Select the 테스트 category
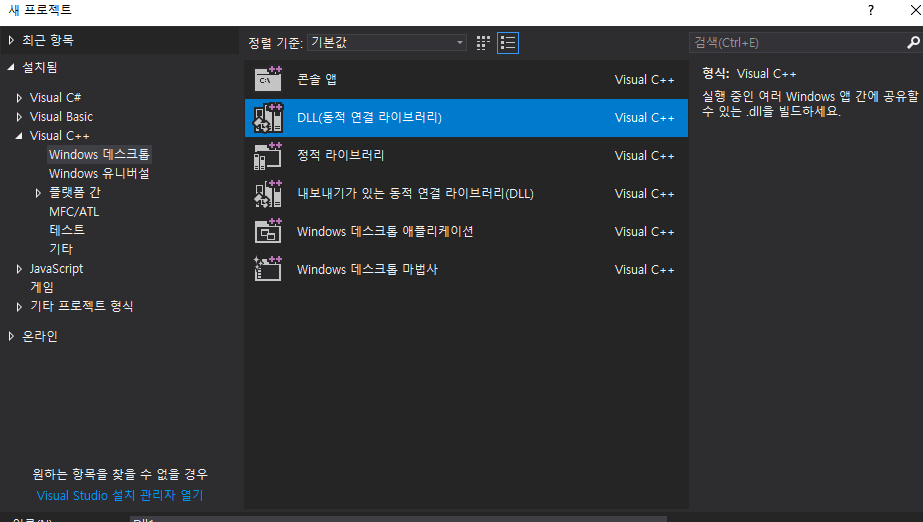 (x=67, y=230)
